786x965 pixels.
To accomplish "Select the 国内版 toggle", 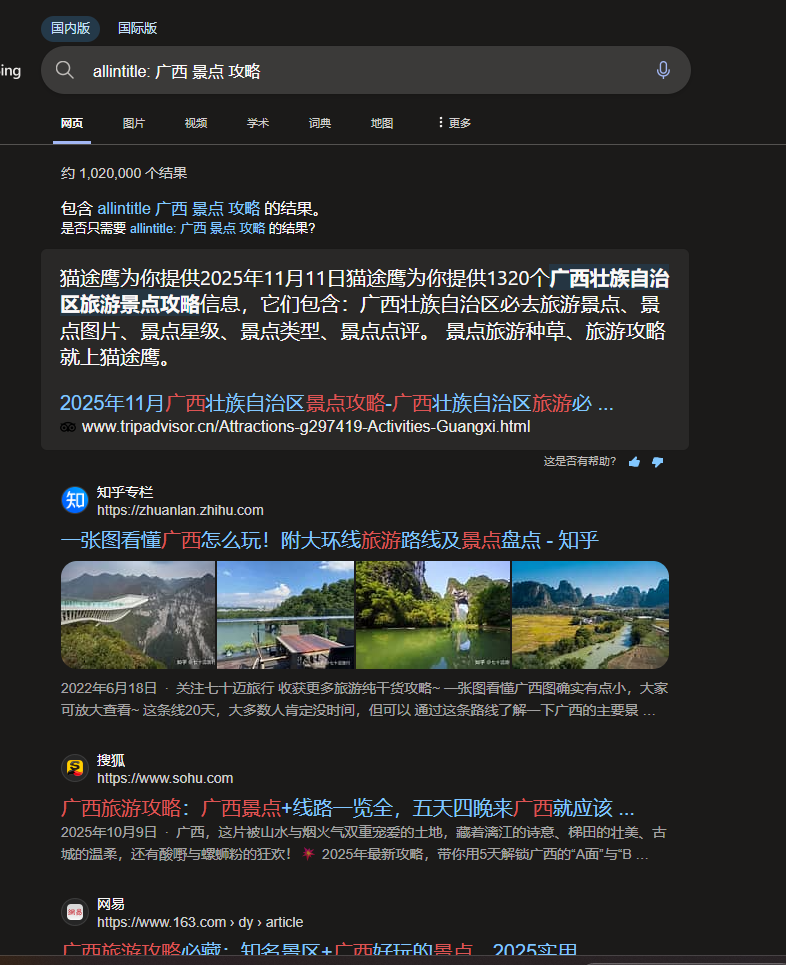I will point(70,28).
